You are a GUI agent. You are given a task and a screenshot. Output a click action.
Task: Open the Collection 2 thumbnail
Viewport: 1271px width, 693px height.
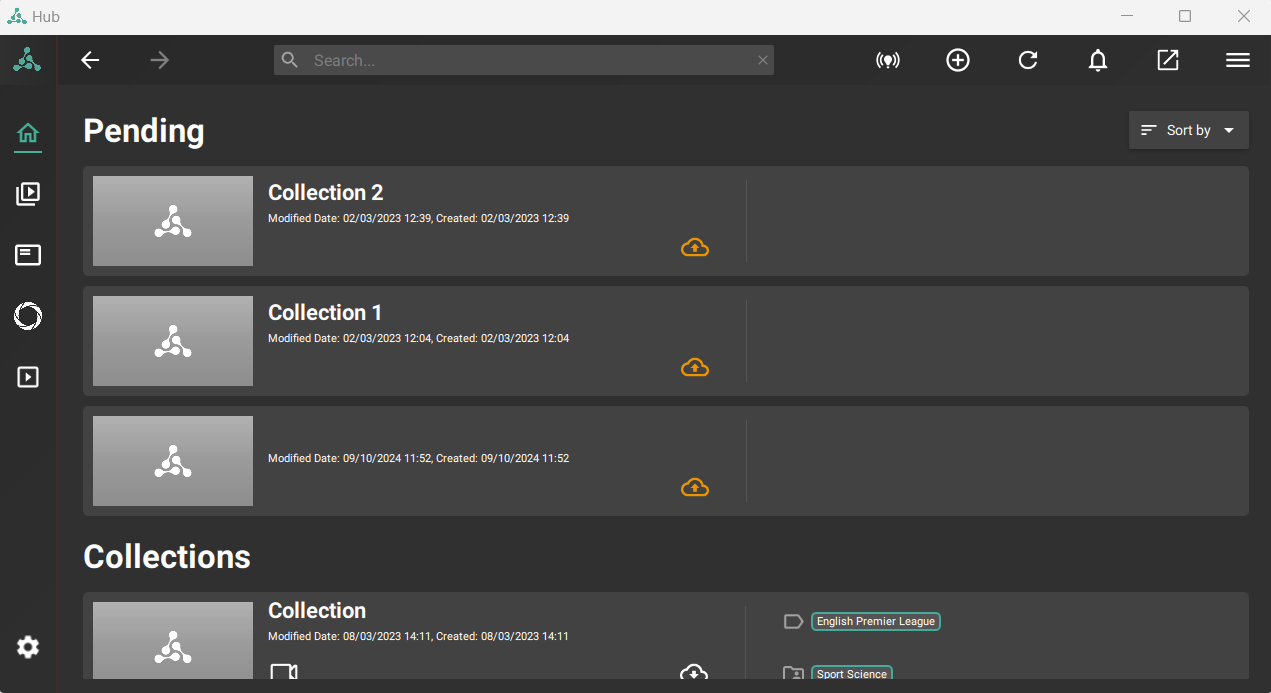(x=173, y=221)
